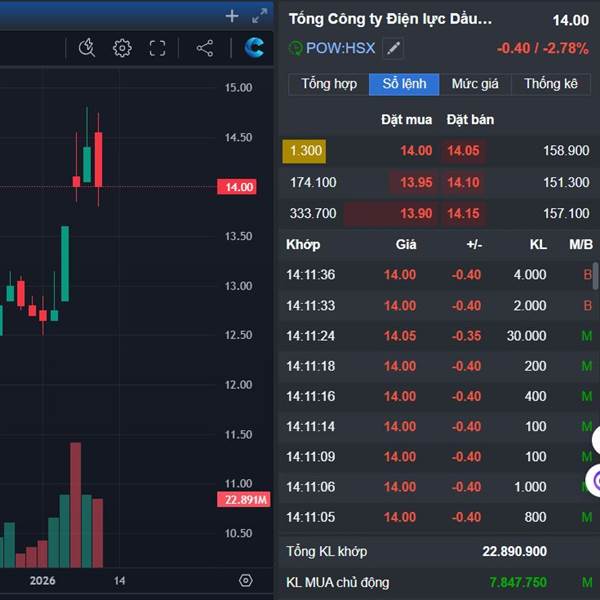Click active buy volume 7.847.750
This screenshot has height=600, width=600.
518,582
